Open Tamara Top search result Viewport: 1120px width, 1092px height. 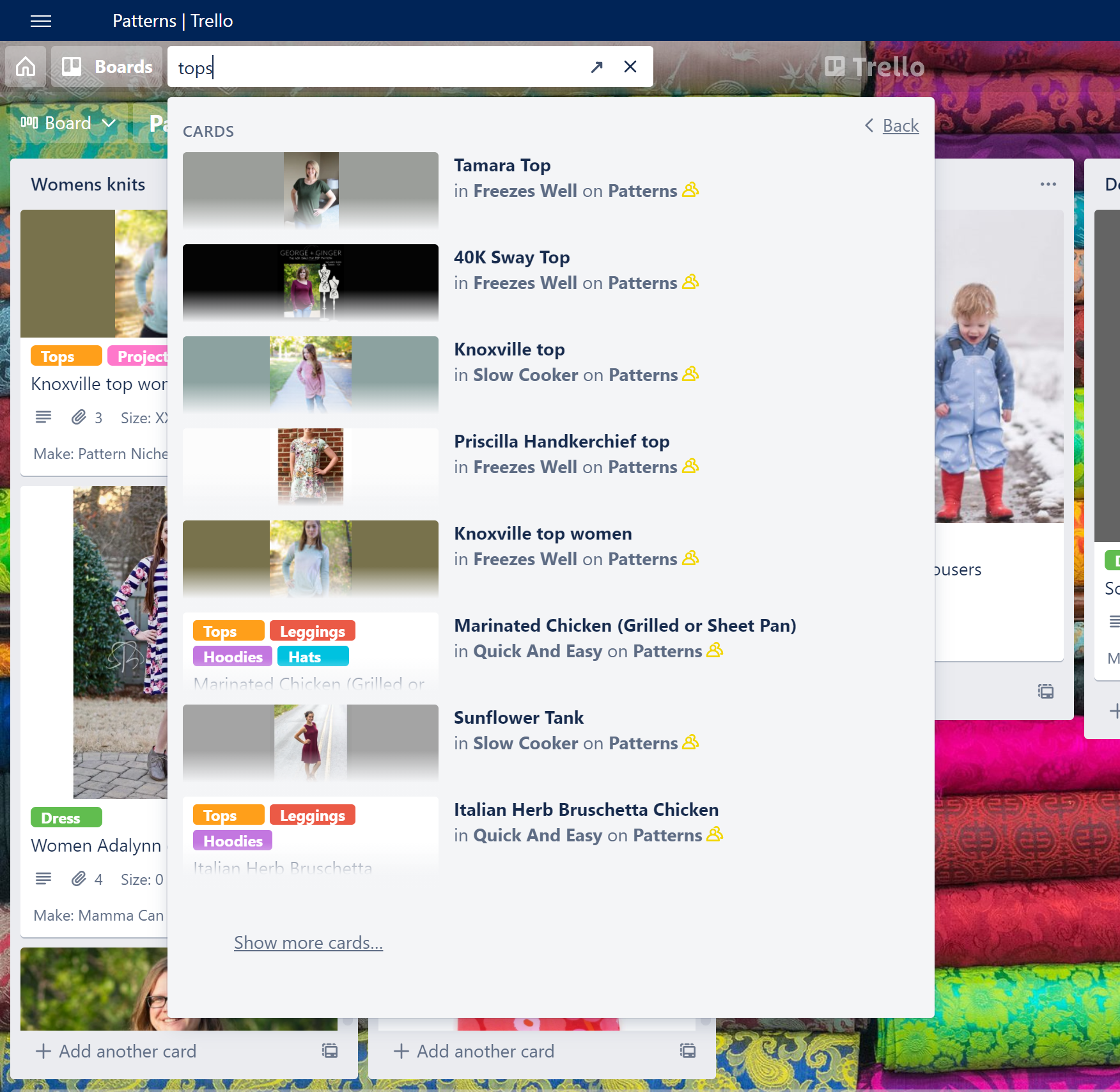tap(502, 165)
